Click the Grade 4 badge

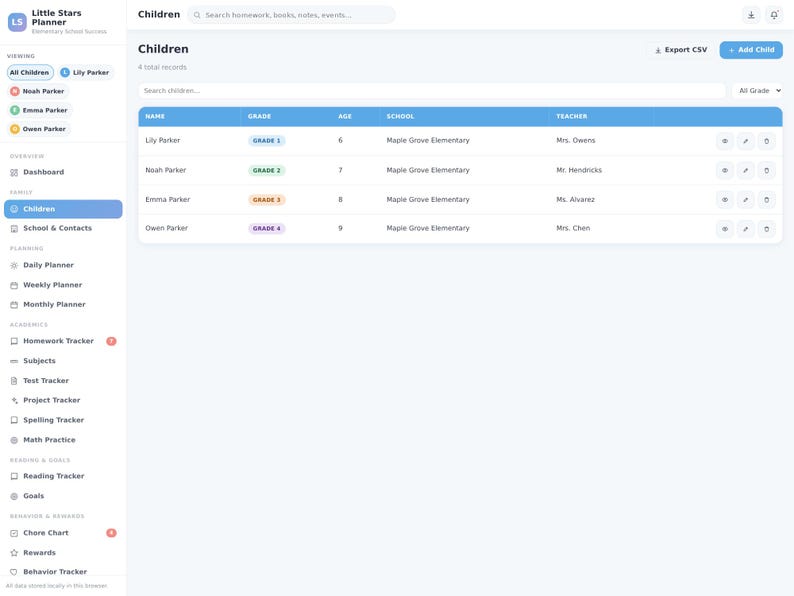[x=266, y=229]
